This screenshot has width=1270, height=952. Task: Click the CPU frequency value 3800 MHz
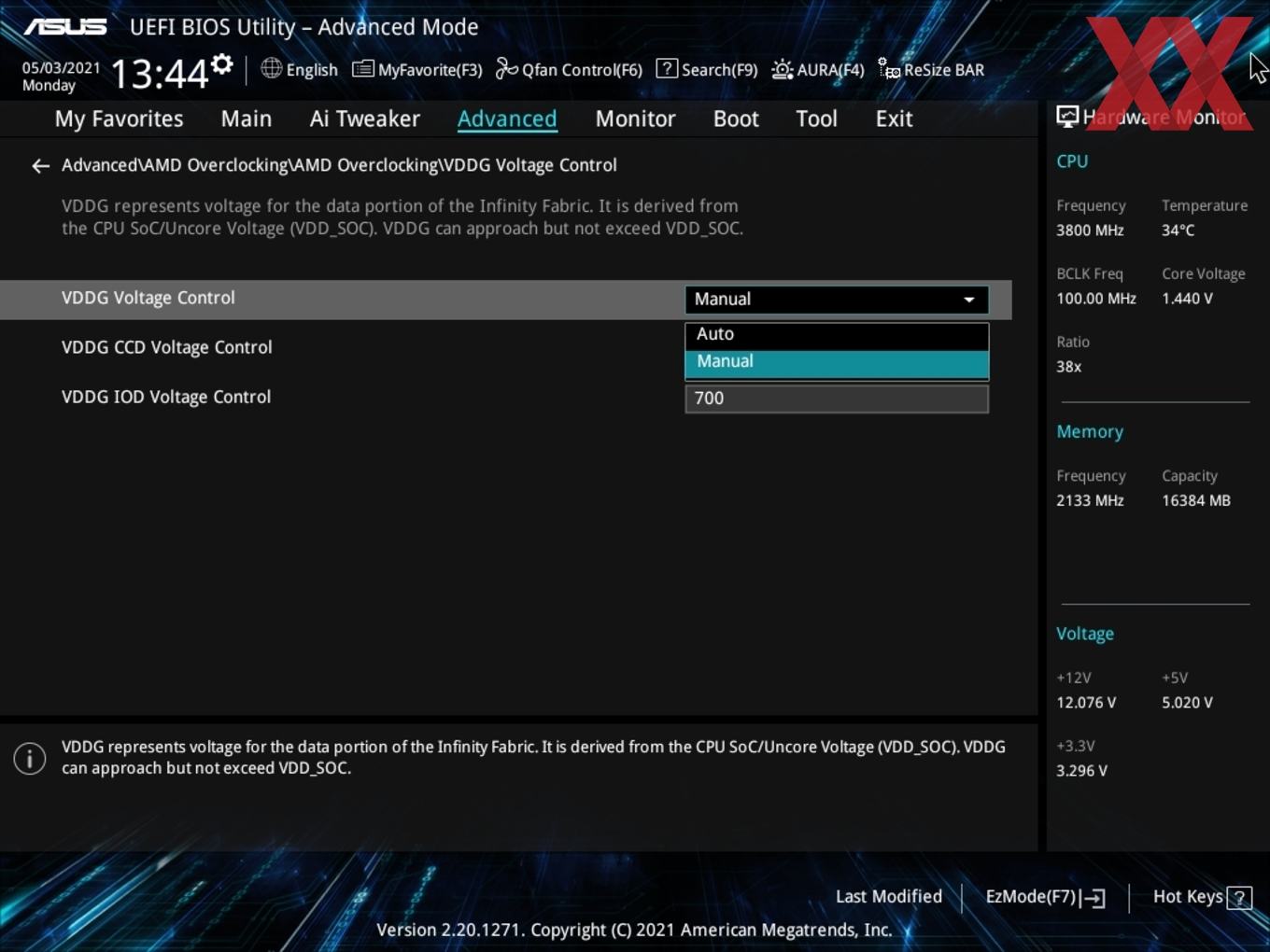pyautogui.click(x=1090, y=231)
